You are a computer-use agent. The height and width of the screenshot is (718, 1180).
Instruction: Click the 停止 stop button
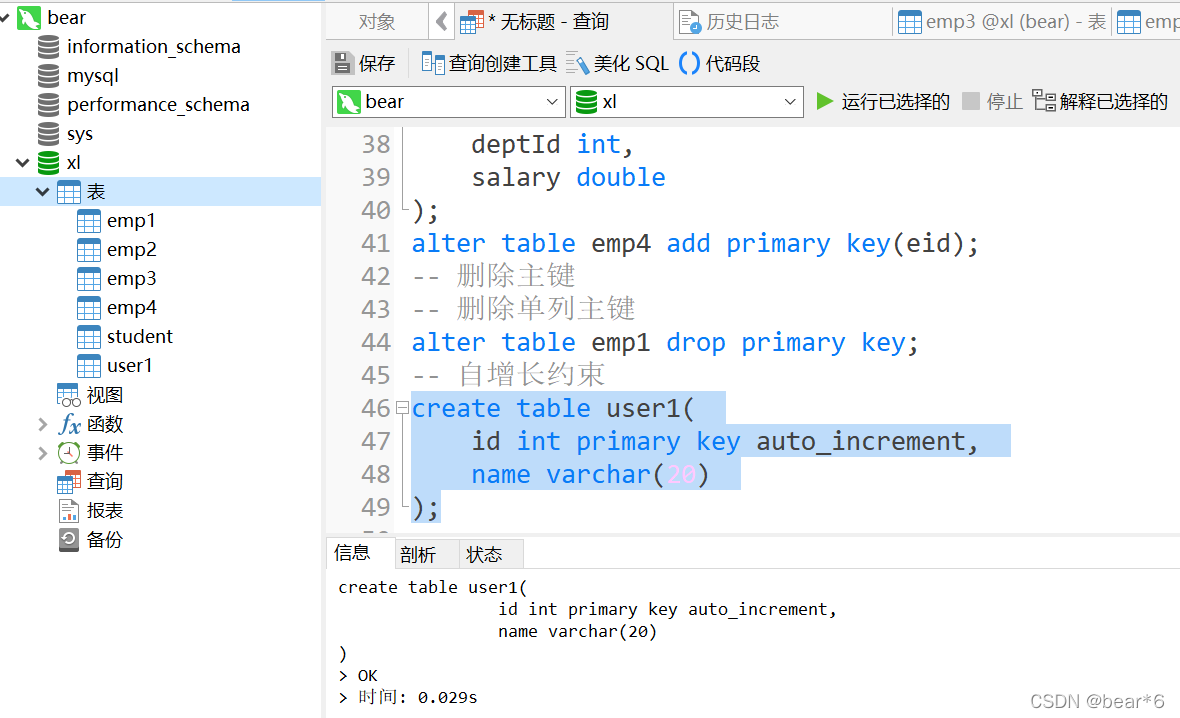tap(993, 102)
